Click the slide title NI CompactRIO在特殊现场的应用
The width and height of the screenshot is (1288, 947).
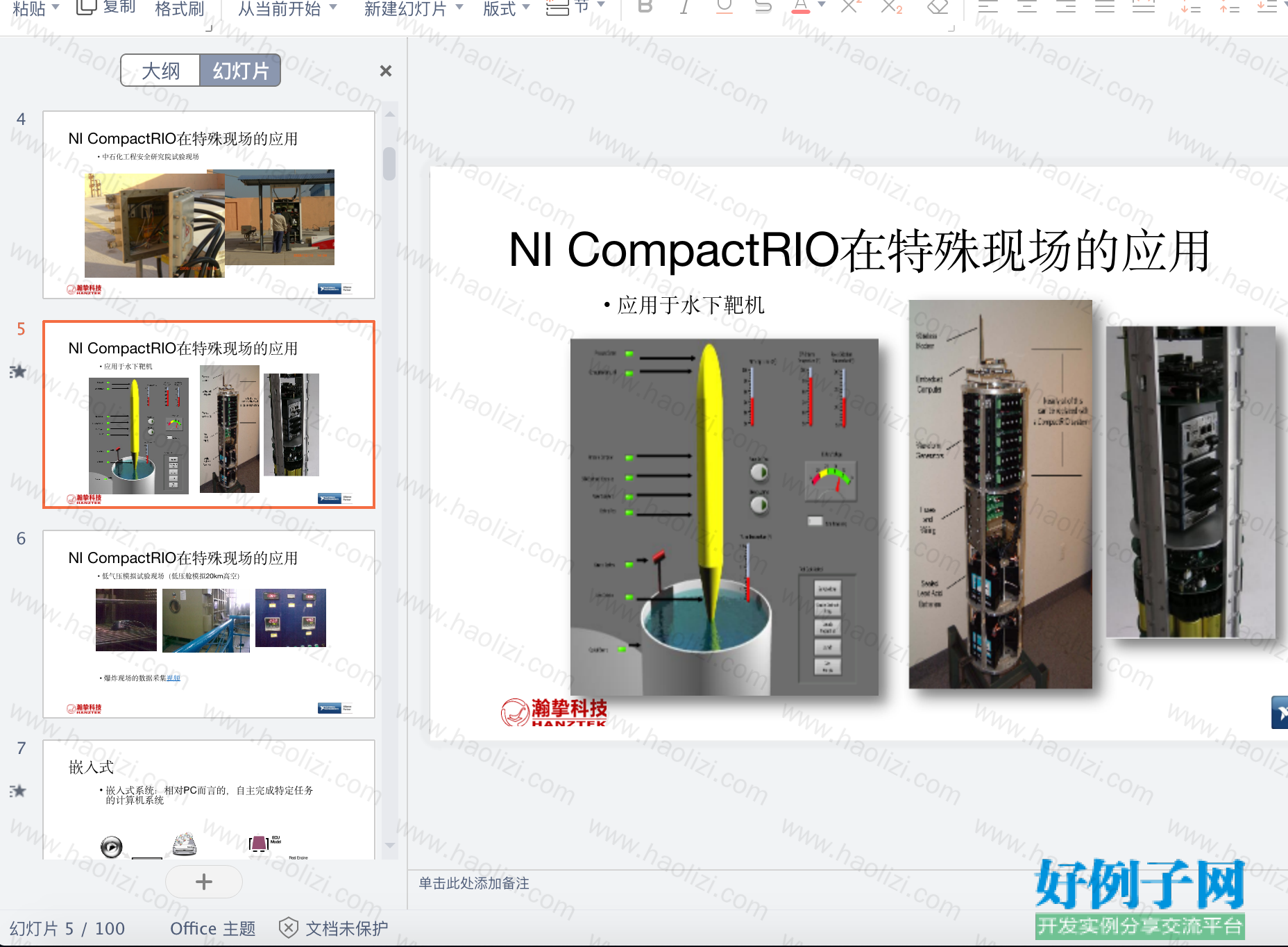[x=859, y=250]
